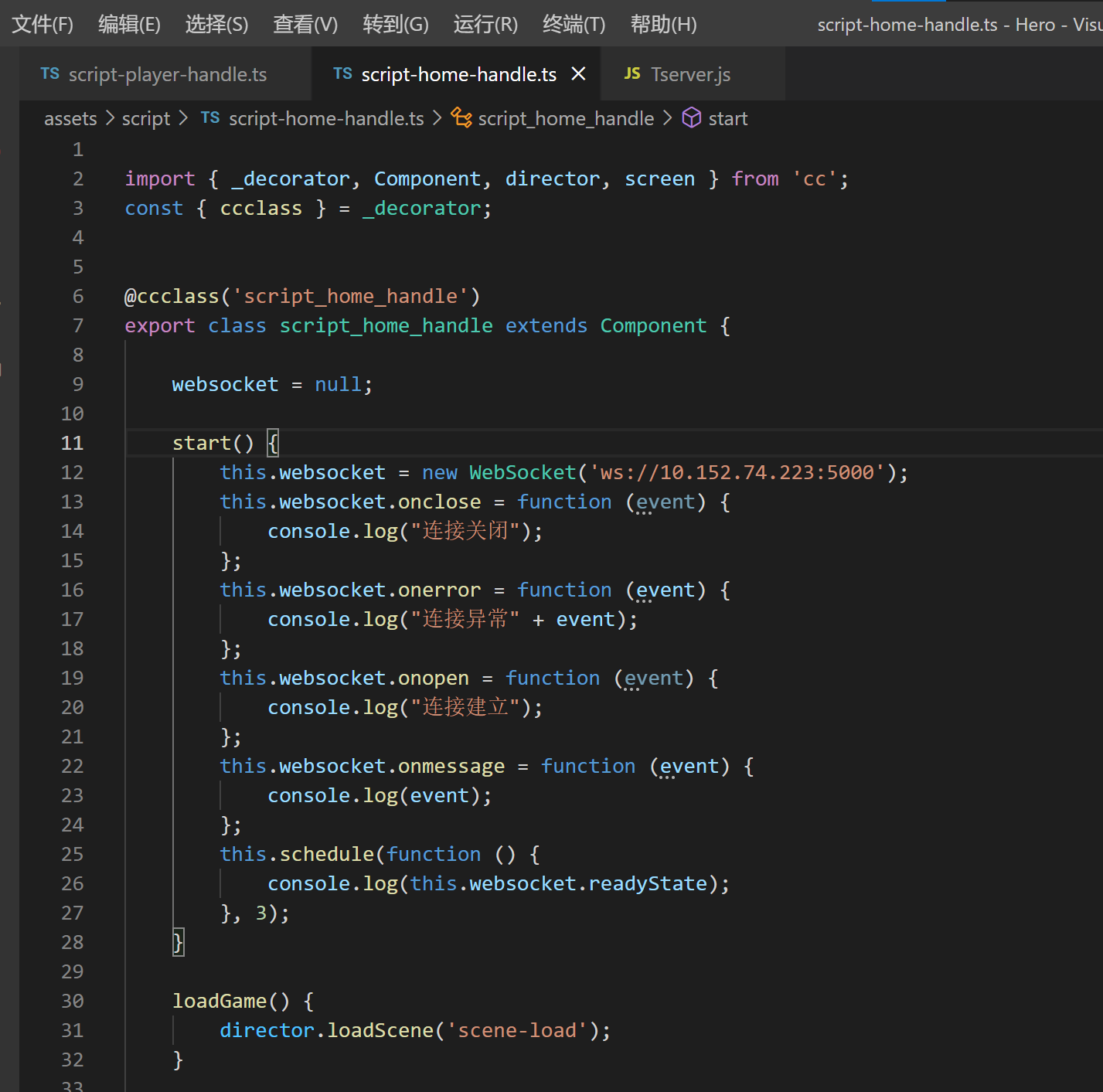
Task: Close the script-home-handle.ts tab
Action: pos(578,74)
